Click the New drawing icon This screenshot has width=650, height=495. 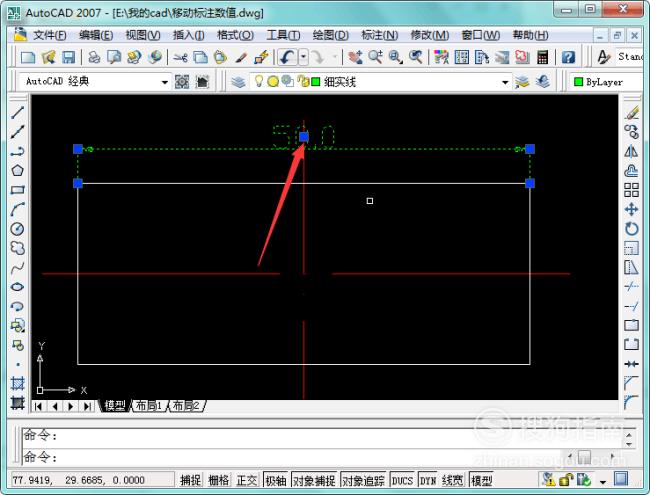coord(28,57)
